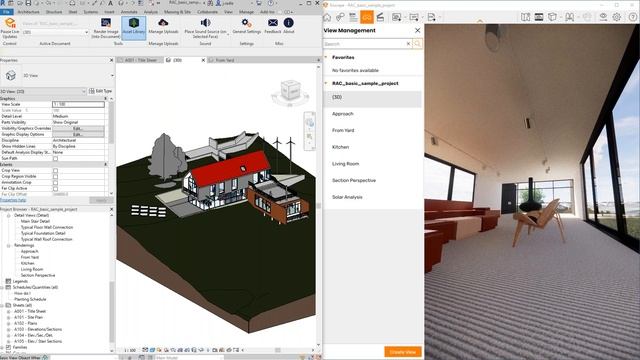Select Section Perspective in View Management
Screen dimensions: 640x360
(x=354, y=180)
